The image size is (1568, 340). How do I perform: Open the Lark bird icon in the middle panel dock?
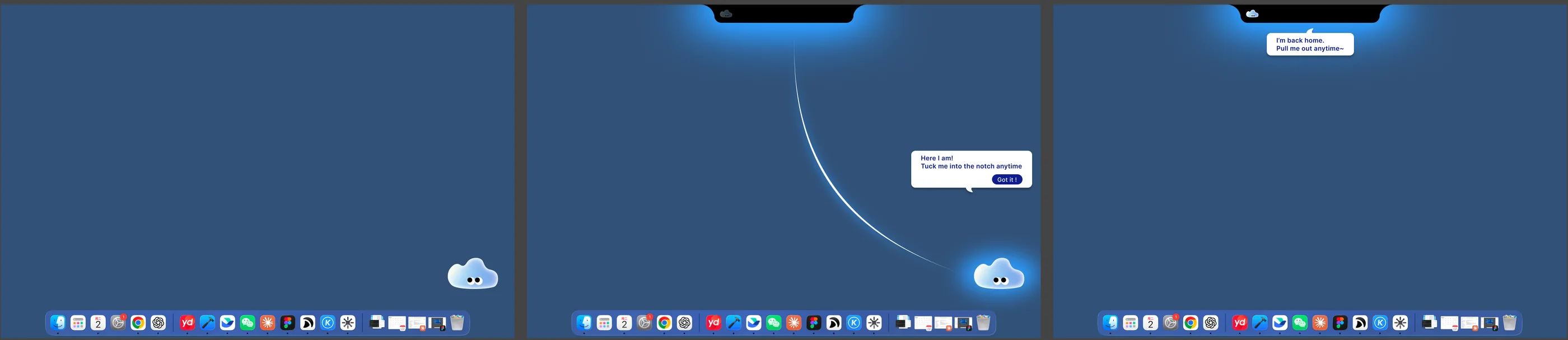pyautogui.click(x=754, y=322)
